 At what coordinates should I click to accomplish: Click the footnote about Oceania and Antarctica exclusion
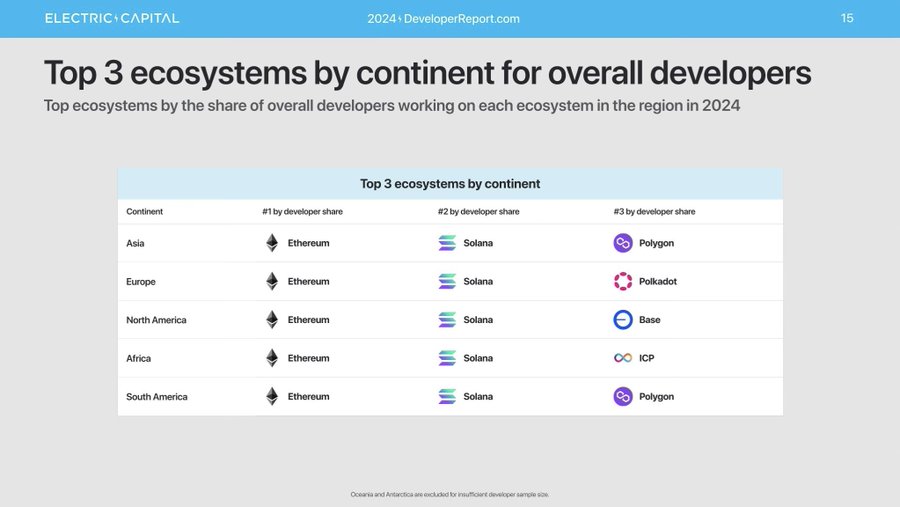(450, 494)
